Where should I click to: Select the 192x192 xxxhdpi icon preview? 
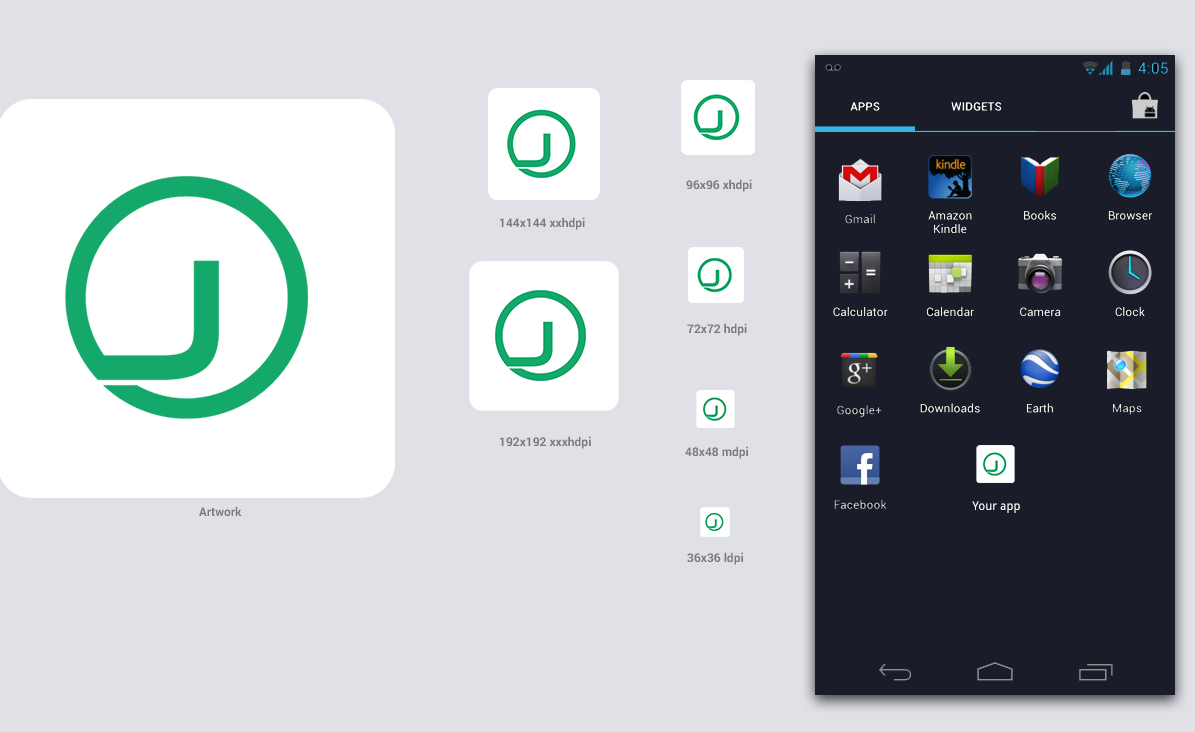click(x=543, y=336)
